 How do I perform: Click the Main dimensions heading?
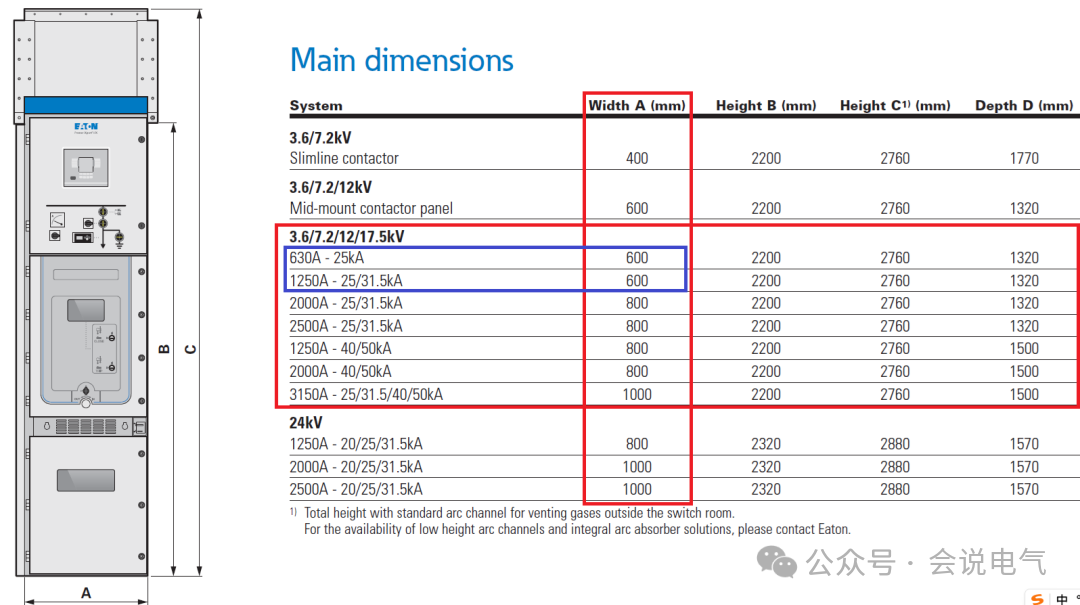pos(401,60)
